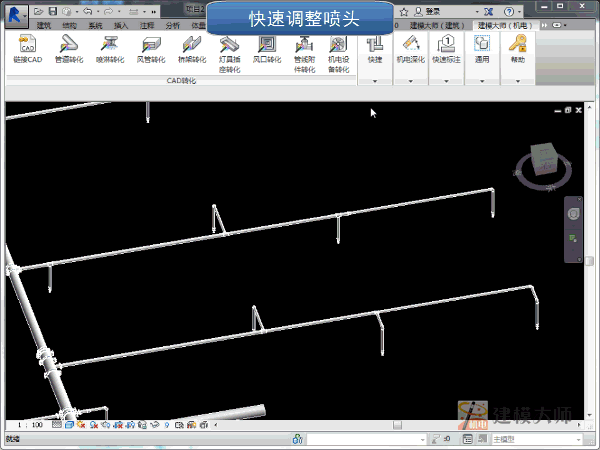Viewport: 600px width, 450px height.
Task: Toggle crop view icon in view control bar
Action: [118, 425]
